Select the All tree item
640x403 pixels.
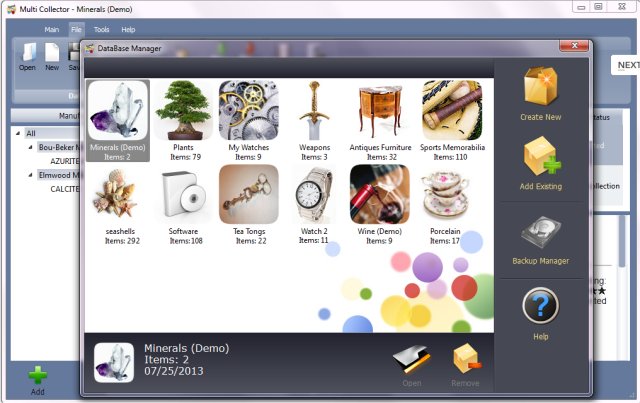coord(31,133)
